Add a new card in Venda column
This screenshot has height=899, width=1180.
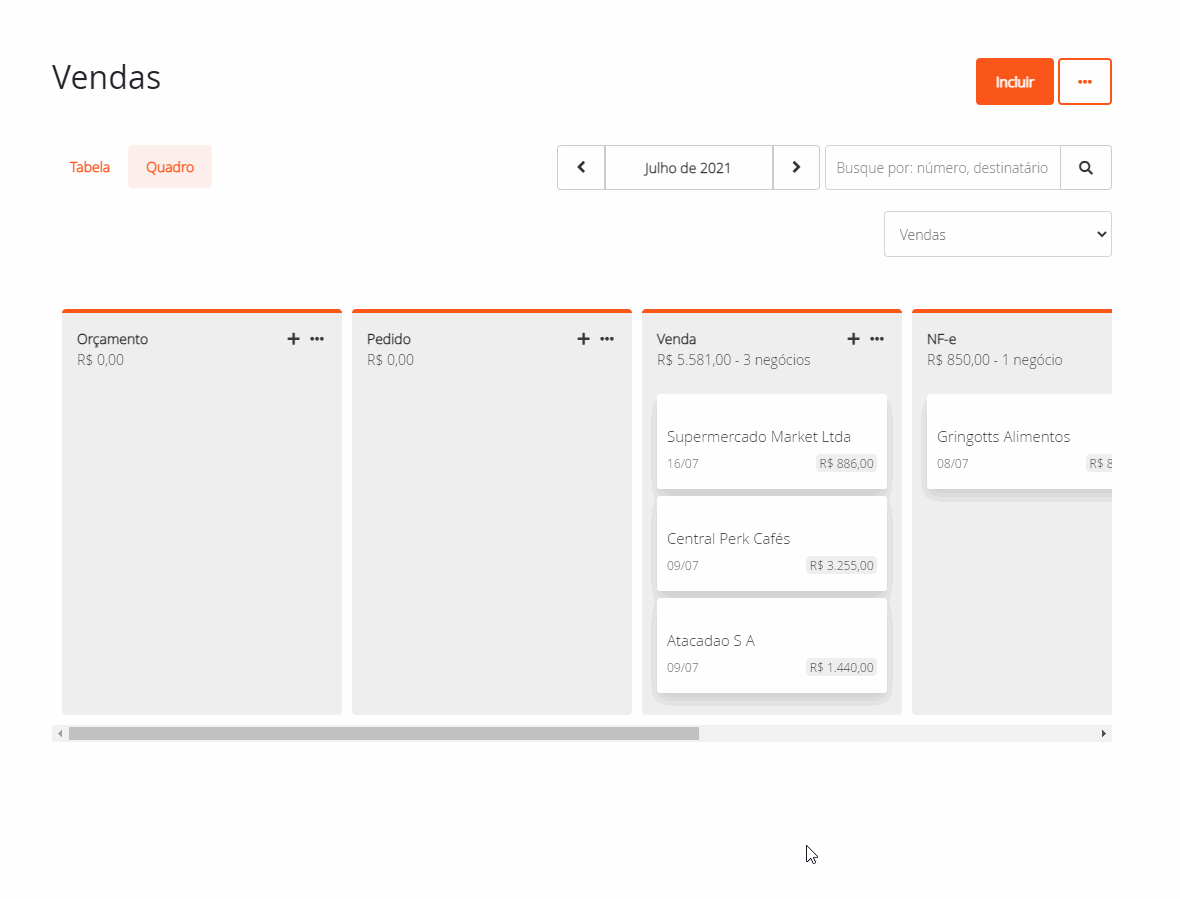click(x=853, y=339)
